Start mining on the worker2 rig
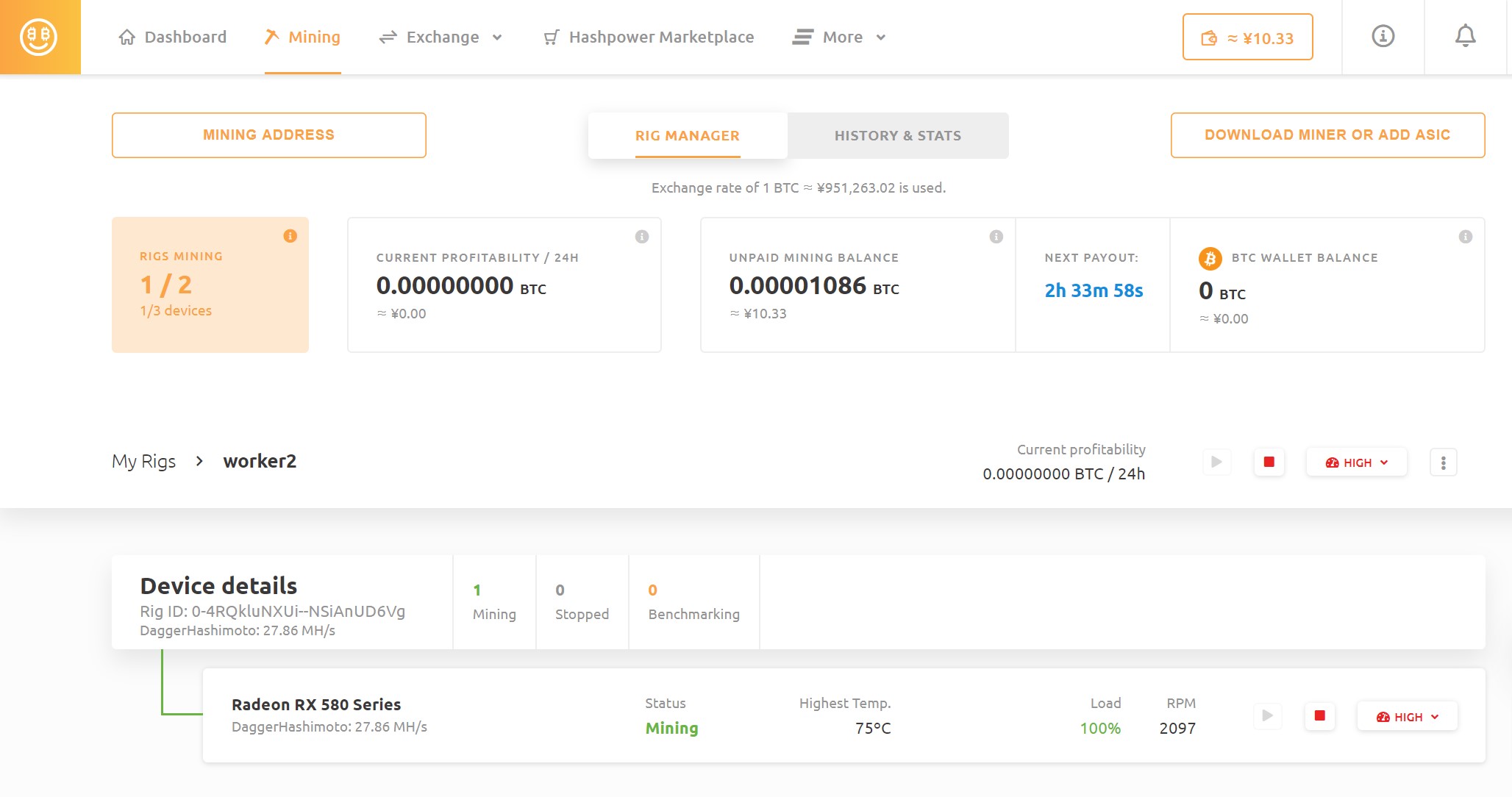The image size is (1512, 797). [x=1217, y=461]
